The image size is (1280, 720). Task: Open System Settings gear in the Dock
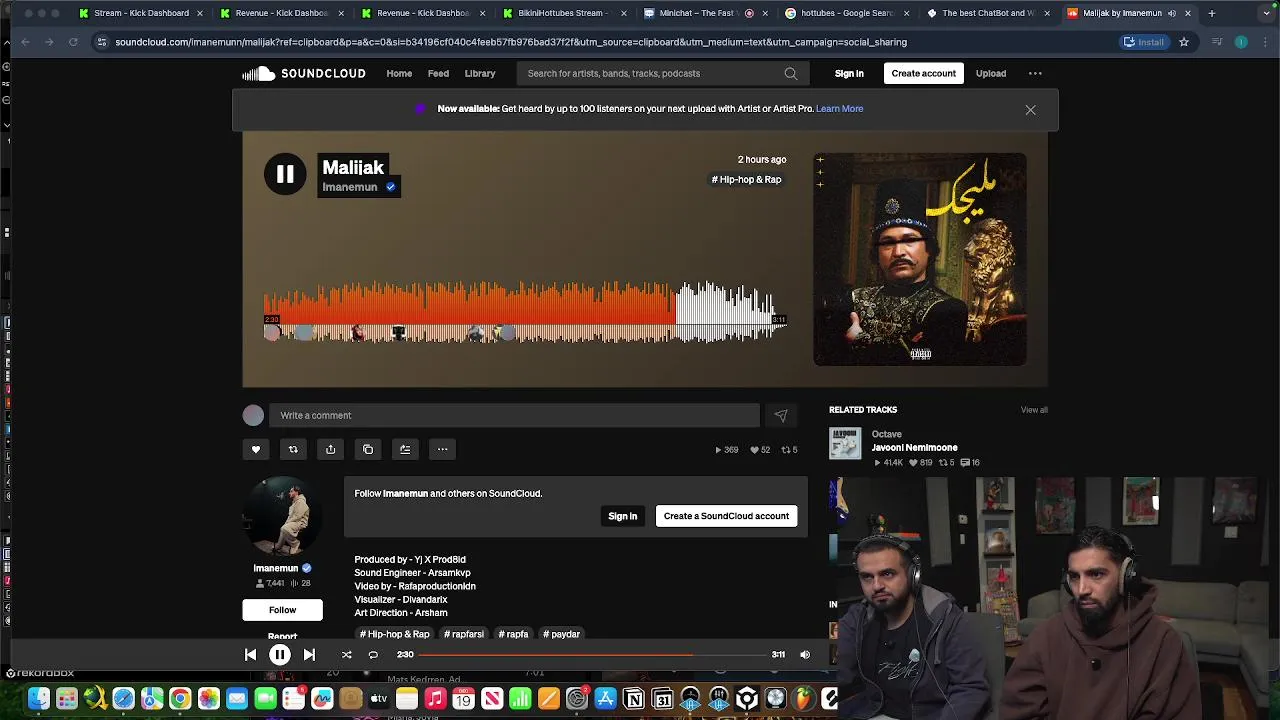(x=577, y=699)
